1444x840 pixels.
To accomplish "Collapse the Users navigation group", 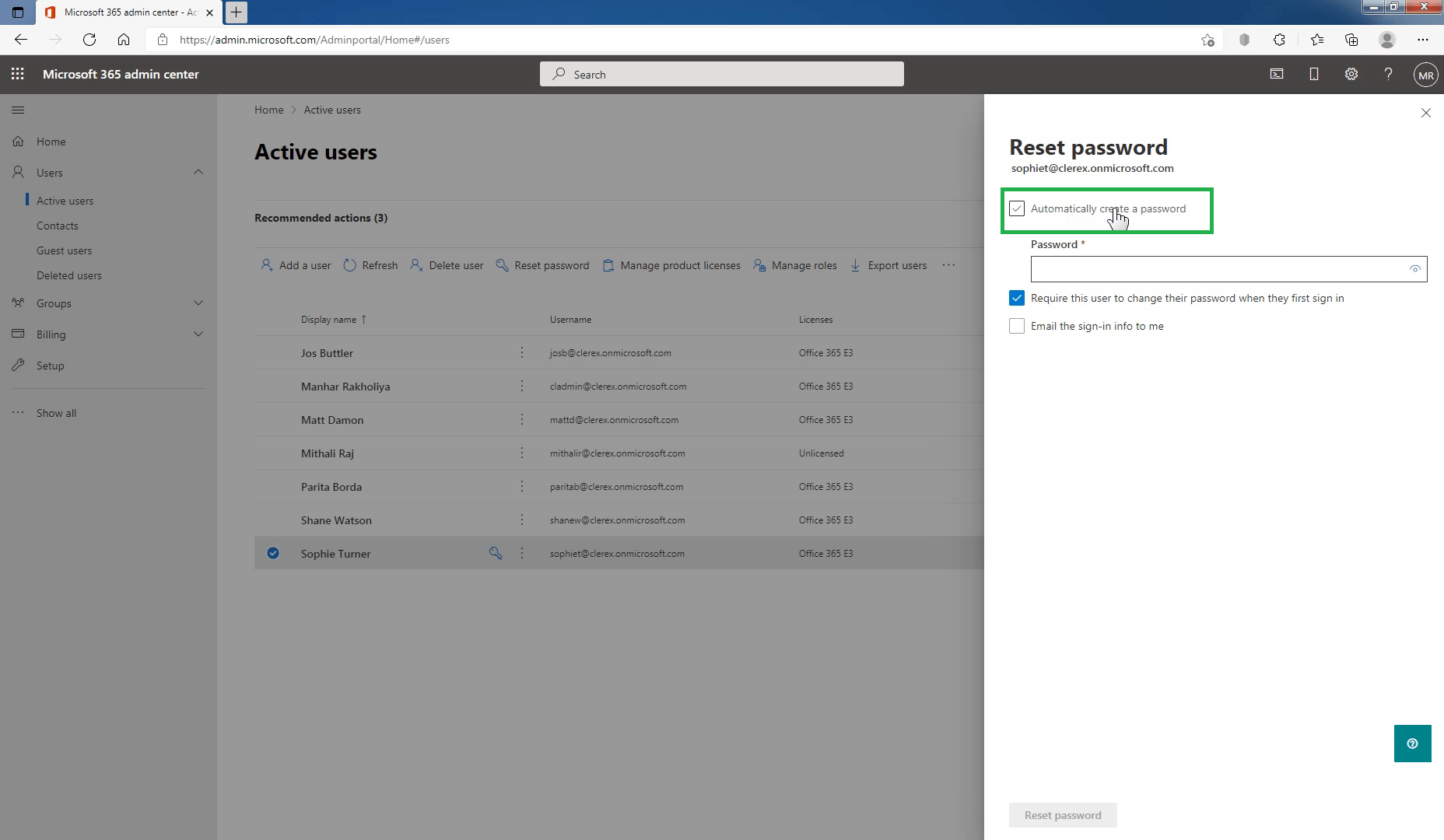I will pos(198,172).
